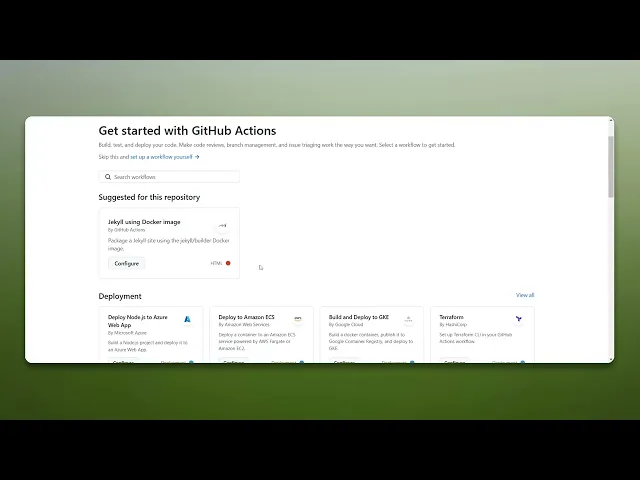The image size is (640, 480).
Task: Click the red HTML language dot
Action: [228, 263]
